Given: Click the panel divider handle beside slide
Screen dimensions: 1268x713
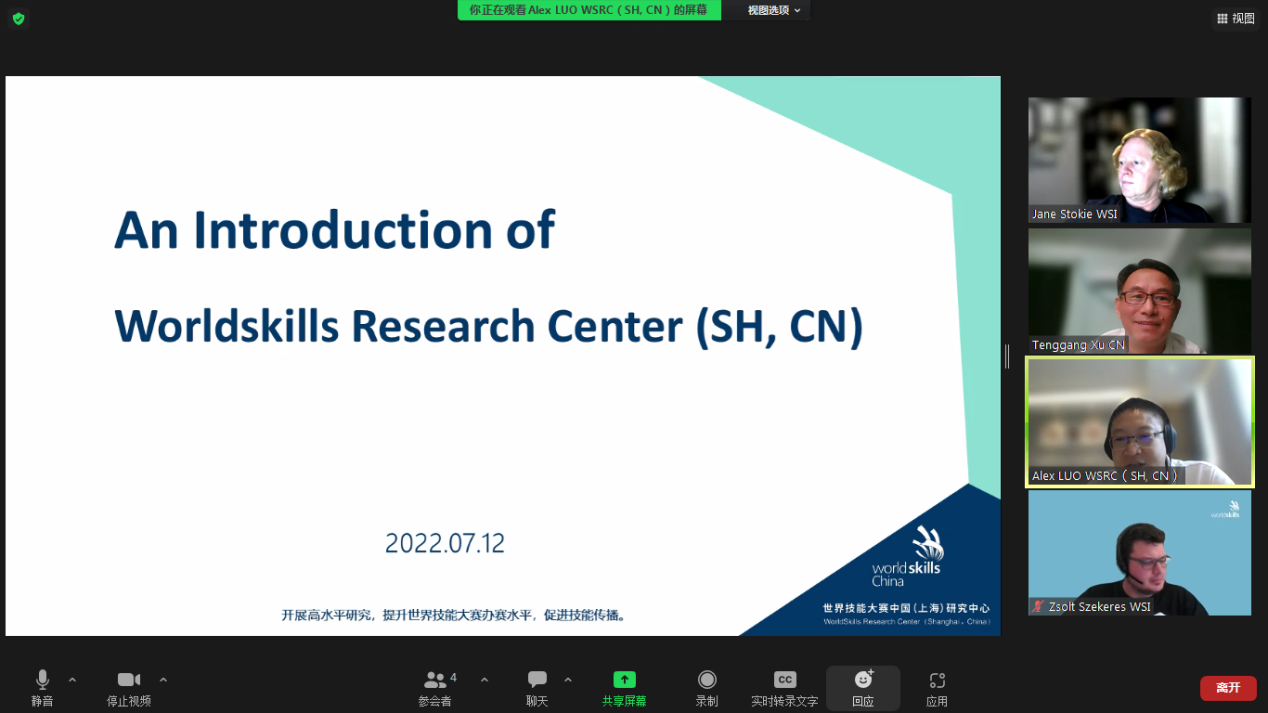Looking at the screenshot, I should pos(1007,356).
